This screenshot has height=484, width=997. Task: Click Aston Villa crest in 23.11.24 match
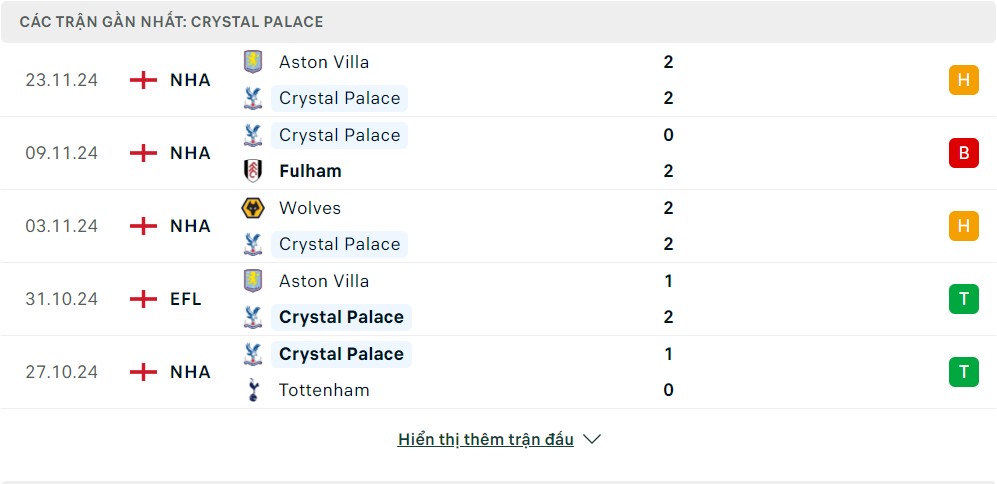point(253,62)
